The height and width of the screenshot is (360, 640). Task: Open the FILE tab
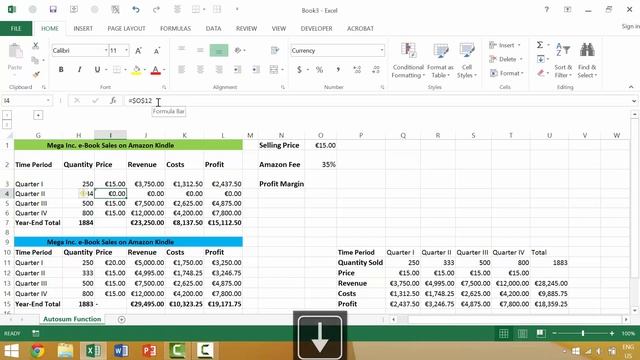pyautogui.click(x=16, y=29)
